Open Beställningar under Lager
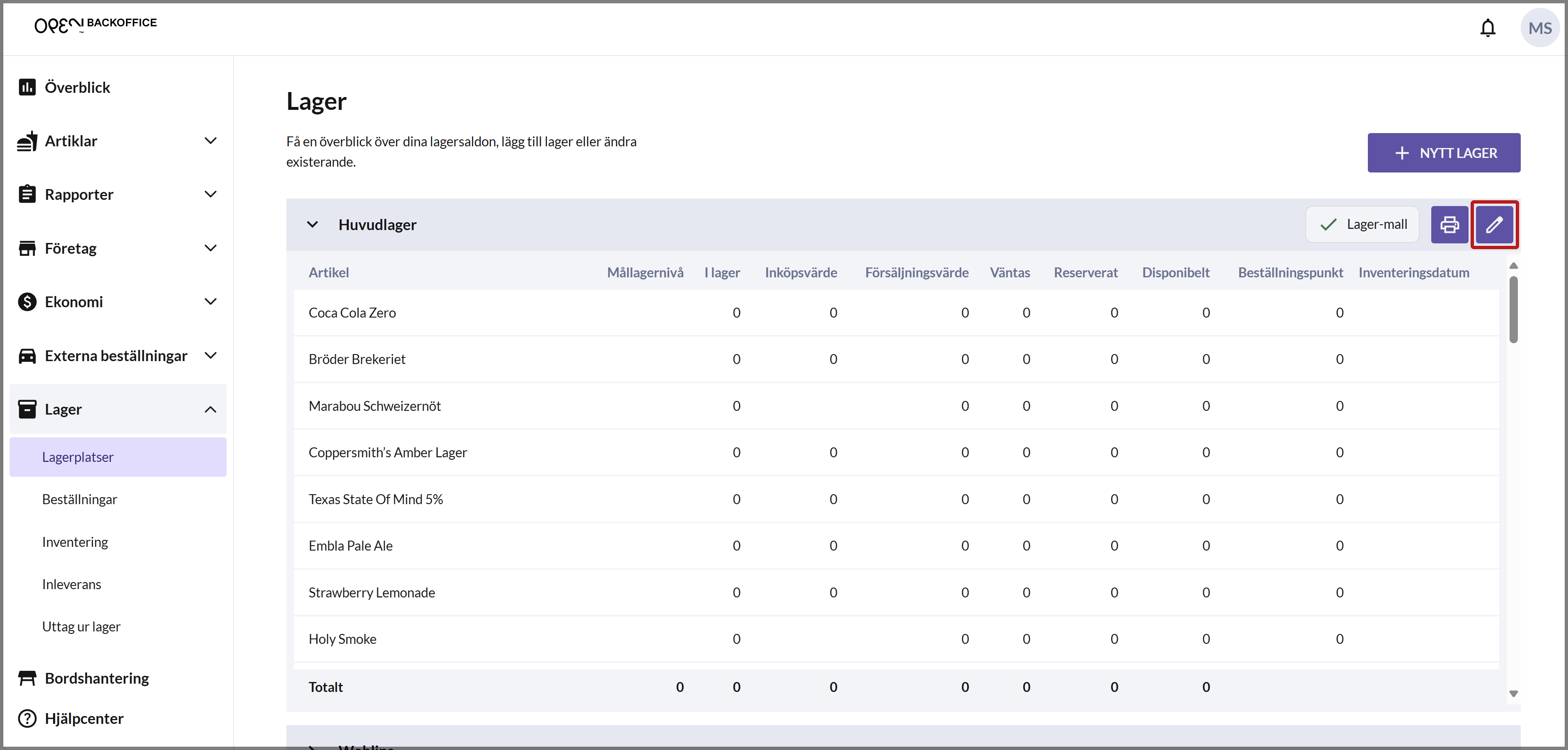Screen dimensions: 1568x750 79,500
